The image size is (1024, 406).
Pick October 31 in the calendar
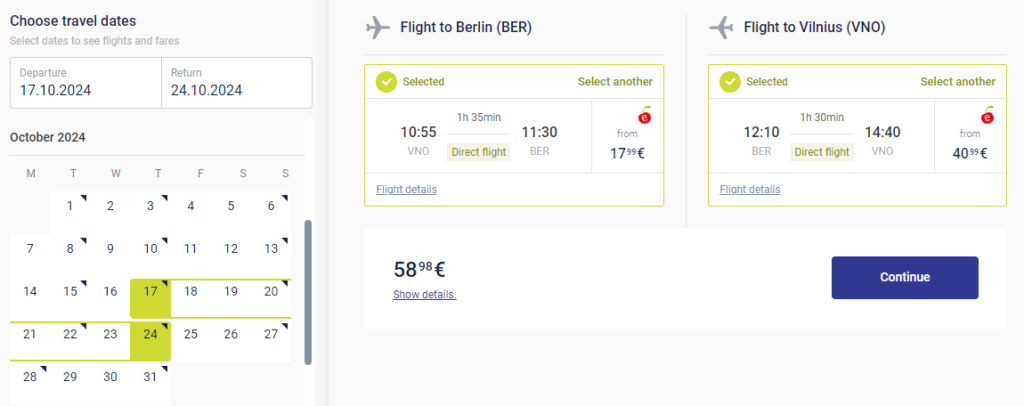(x=150, y=377)
